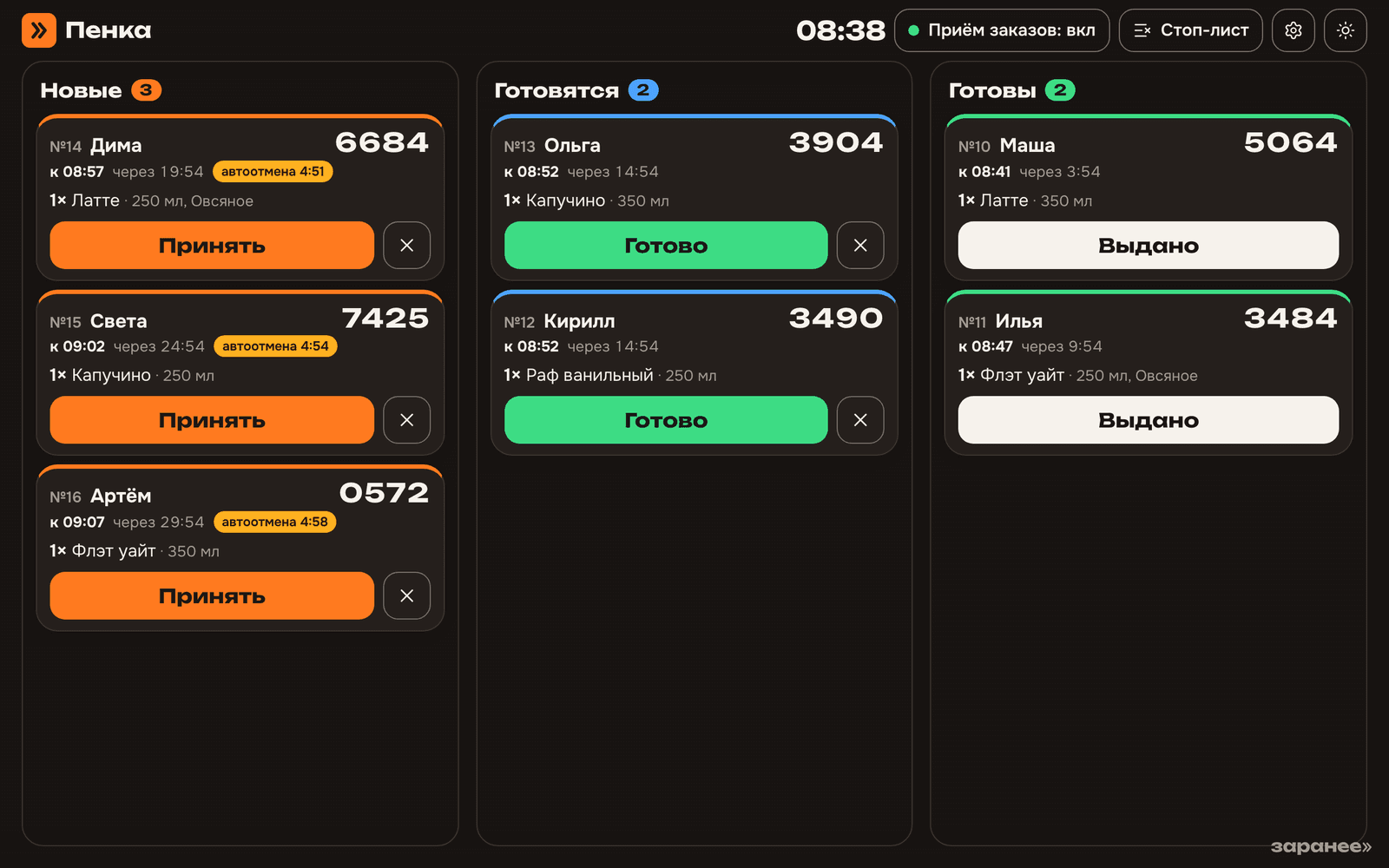Click pickup code 3490
The image size is (1389, 868).
[836, 318]
